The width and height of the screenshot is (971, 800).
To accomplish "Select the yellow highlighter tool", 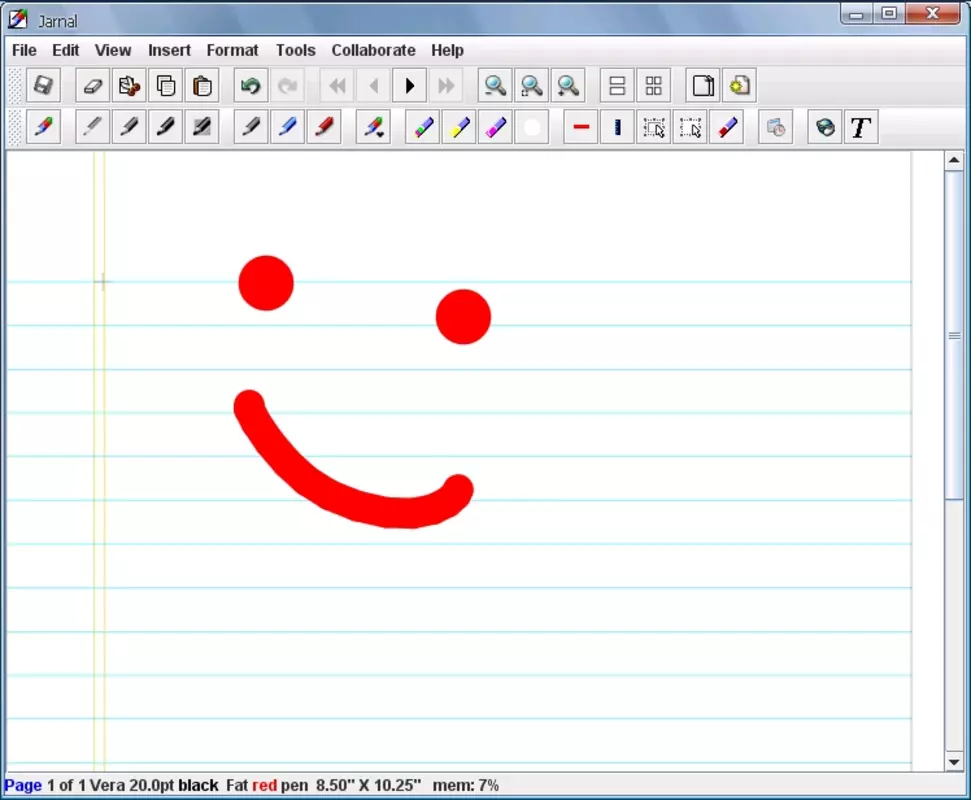I will click(x=459, y=127).
